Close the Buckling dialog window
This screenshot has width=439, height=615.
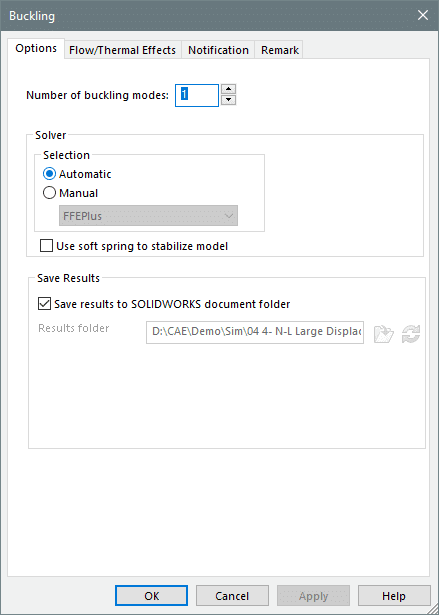pos(423,15)
